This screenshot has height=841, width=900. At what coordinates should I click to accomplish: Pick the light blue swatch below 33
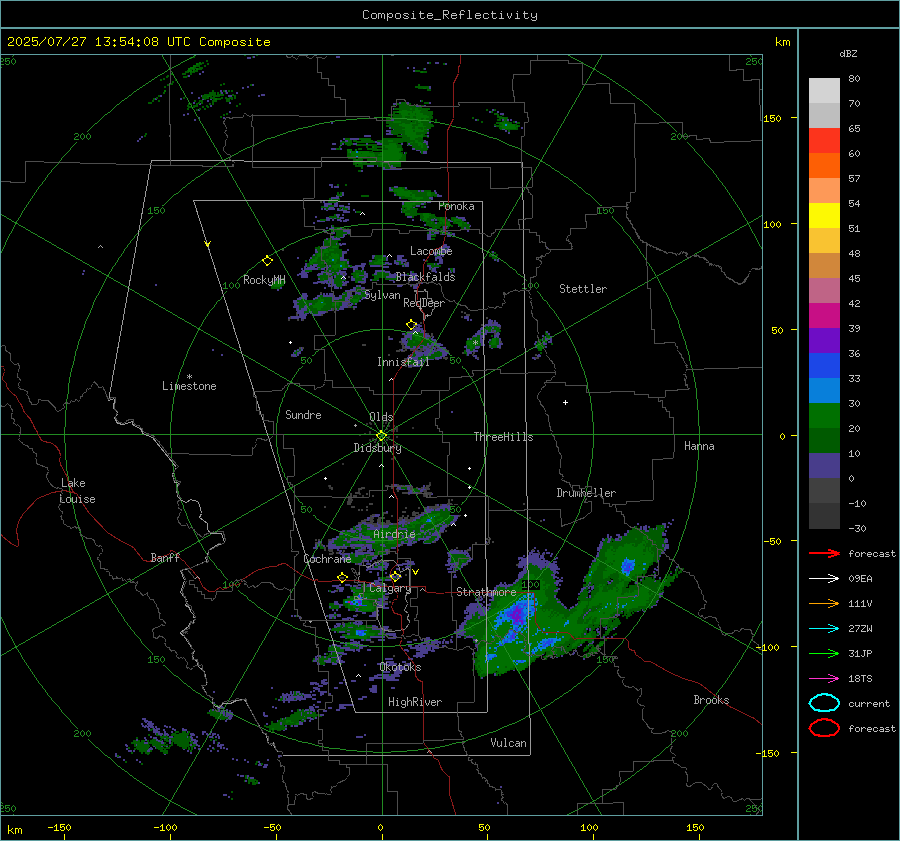[x=824, y=391]
